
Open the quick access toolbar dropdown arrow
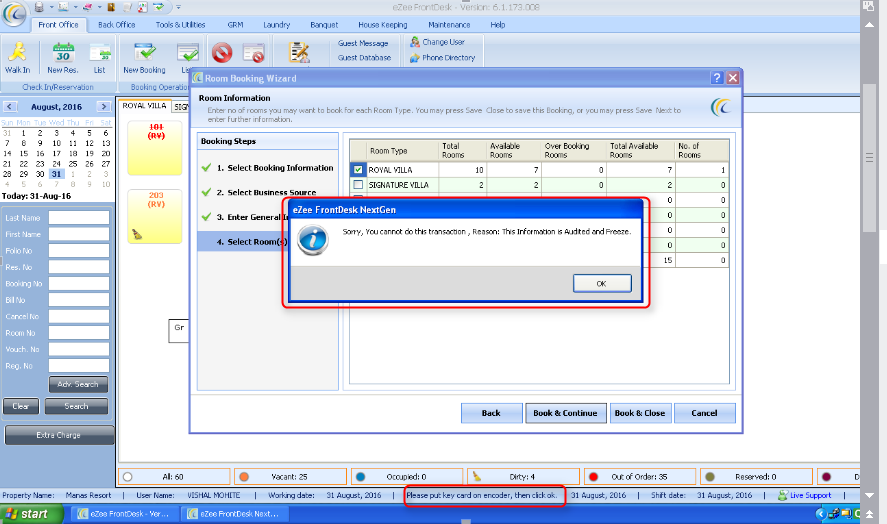click(x=178, y=7)
